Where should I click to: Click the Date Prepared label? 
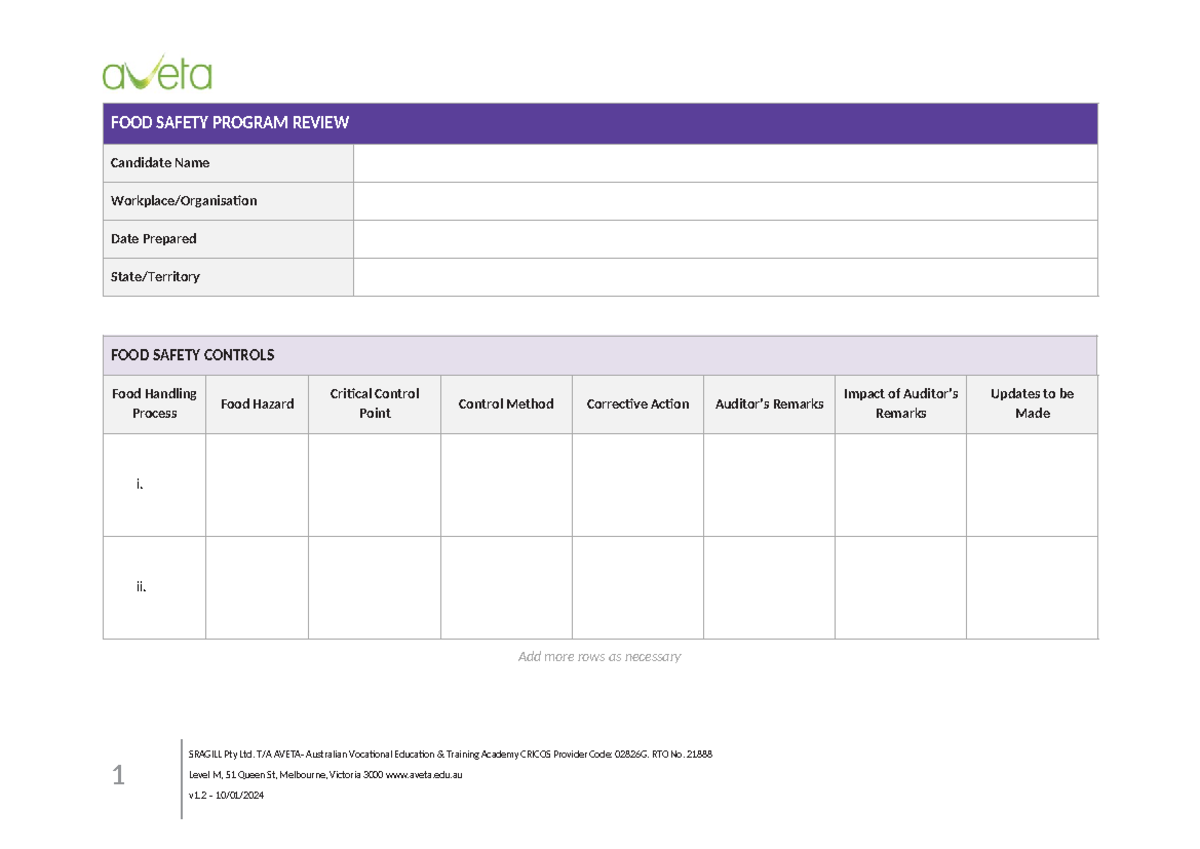tap(154, 239)
